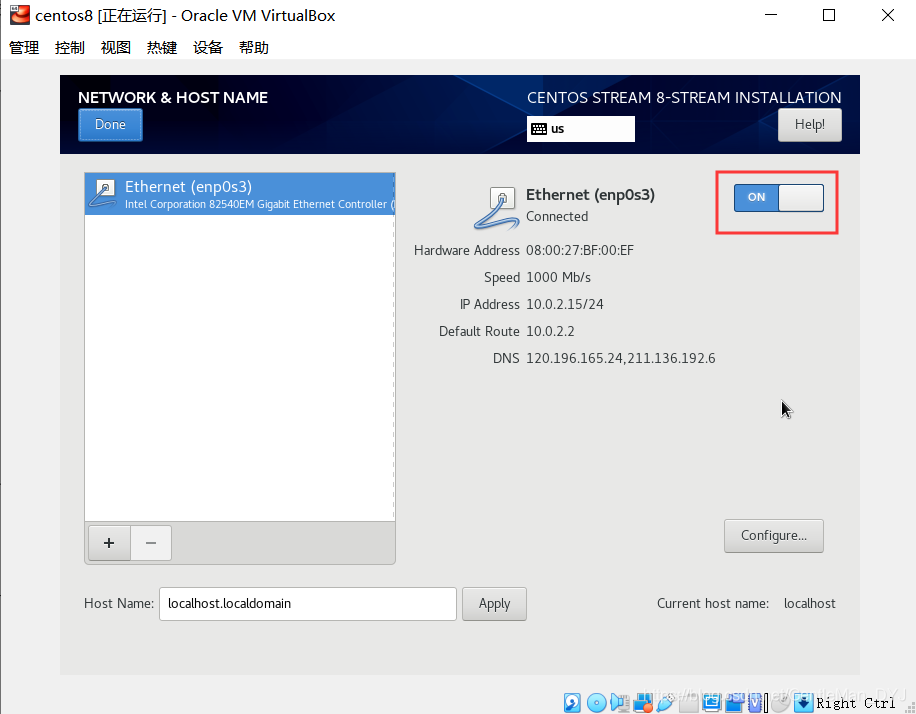Open the 帮助 menu
The height and width of the screenshot is (714, 916).
254,47
